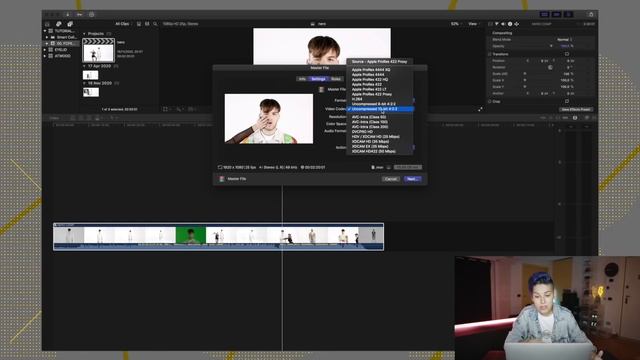Click timeline clip green screen frame

tap(191, 236)
